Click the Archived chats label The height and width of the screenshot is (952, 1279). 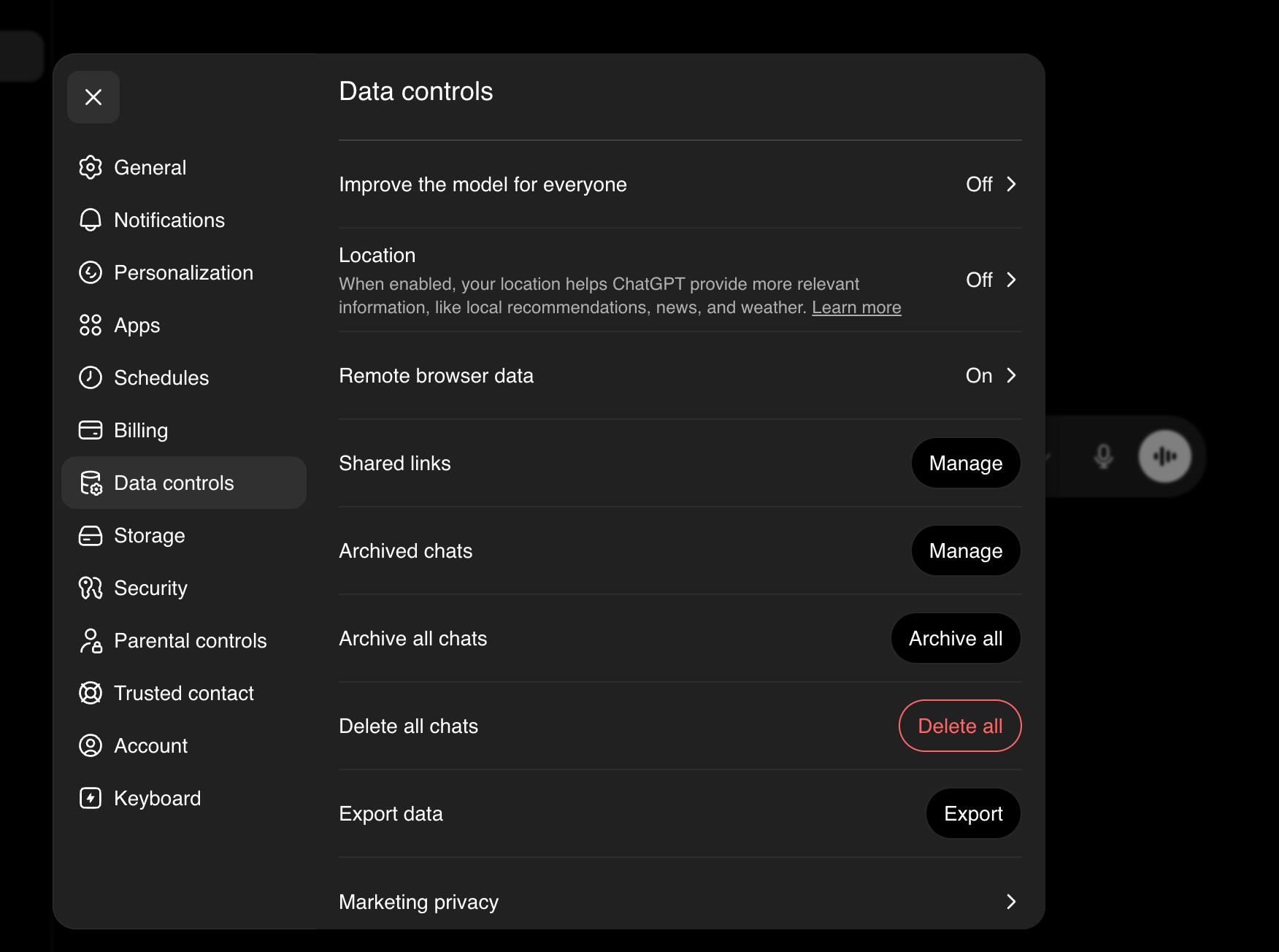pos(406,551)
